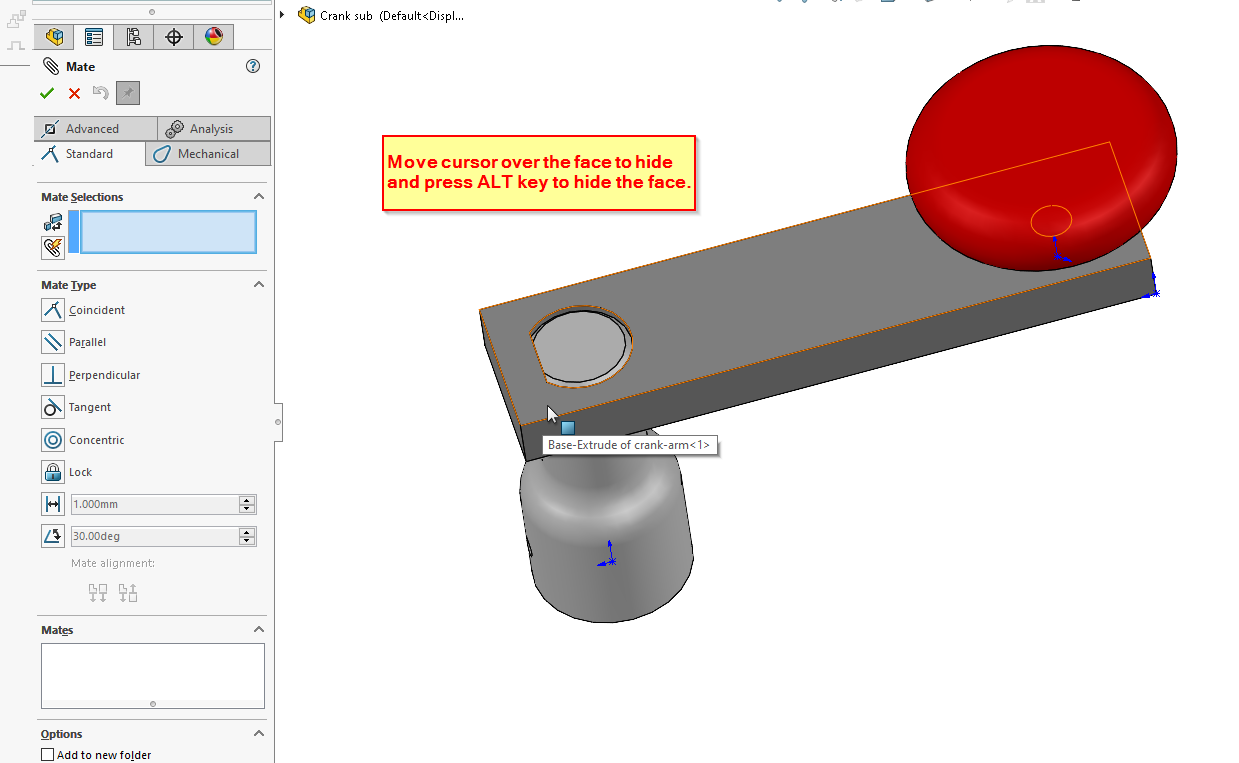The height and width of the screenshot is (763, 1239).
Task: Collapse the Mate Type section
Action: pyautogui.click(x=259, y=285)
